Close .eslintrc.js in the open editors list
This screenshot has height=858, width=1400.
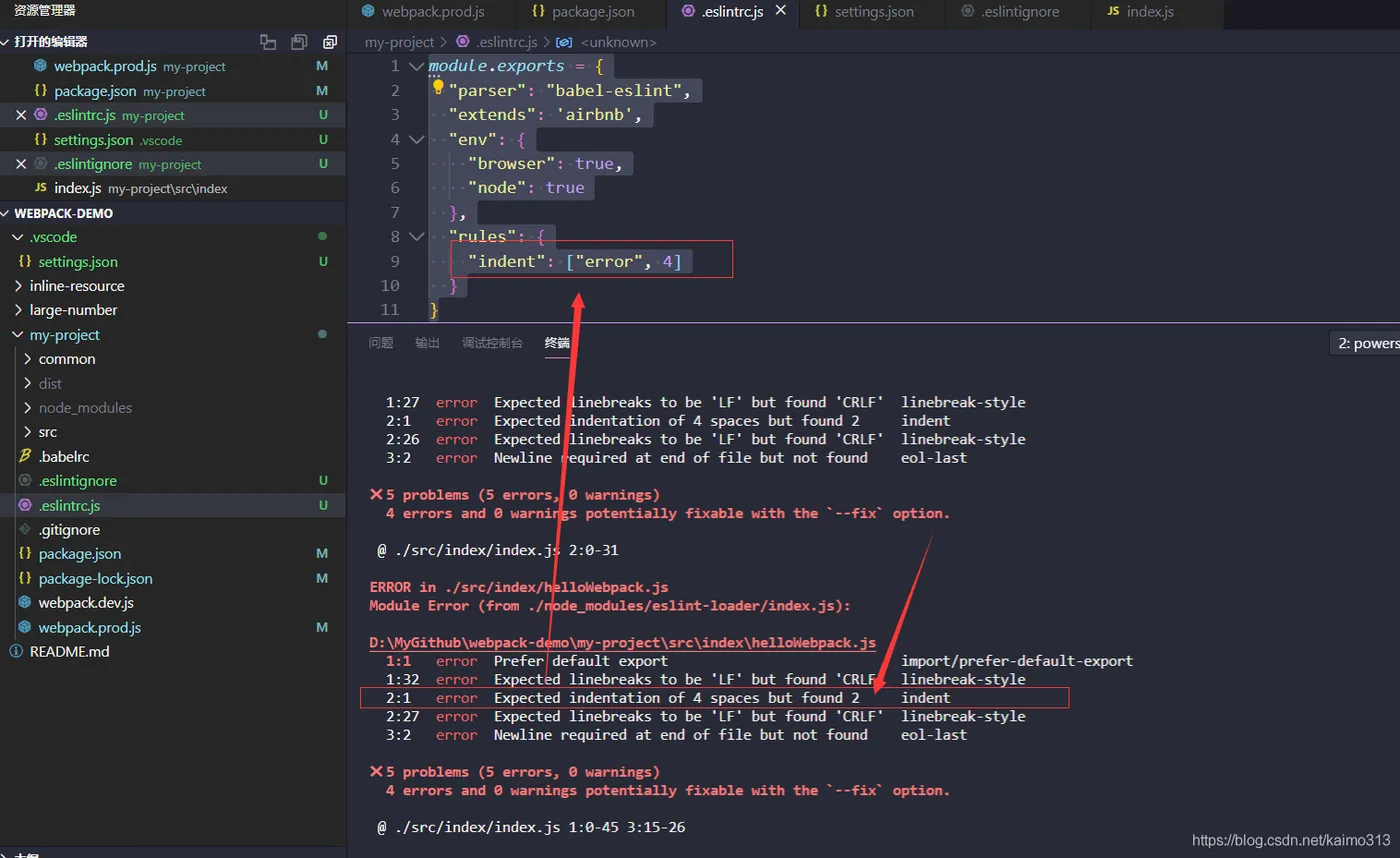coord(21,115)
